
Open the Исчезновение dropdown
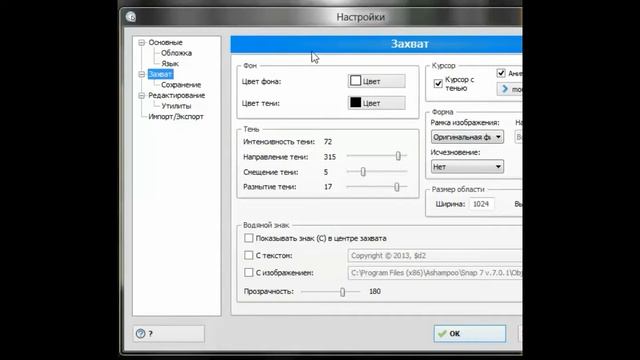click(467, 167)
